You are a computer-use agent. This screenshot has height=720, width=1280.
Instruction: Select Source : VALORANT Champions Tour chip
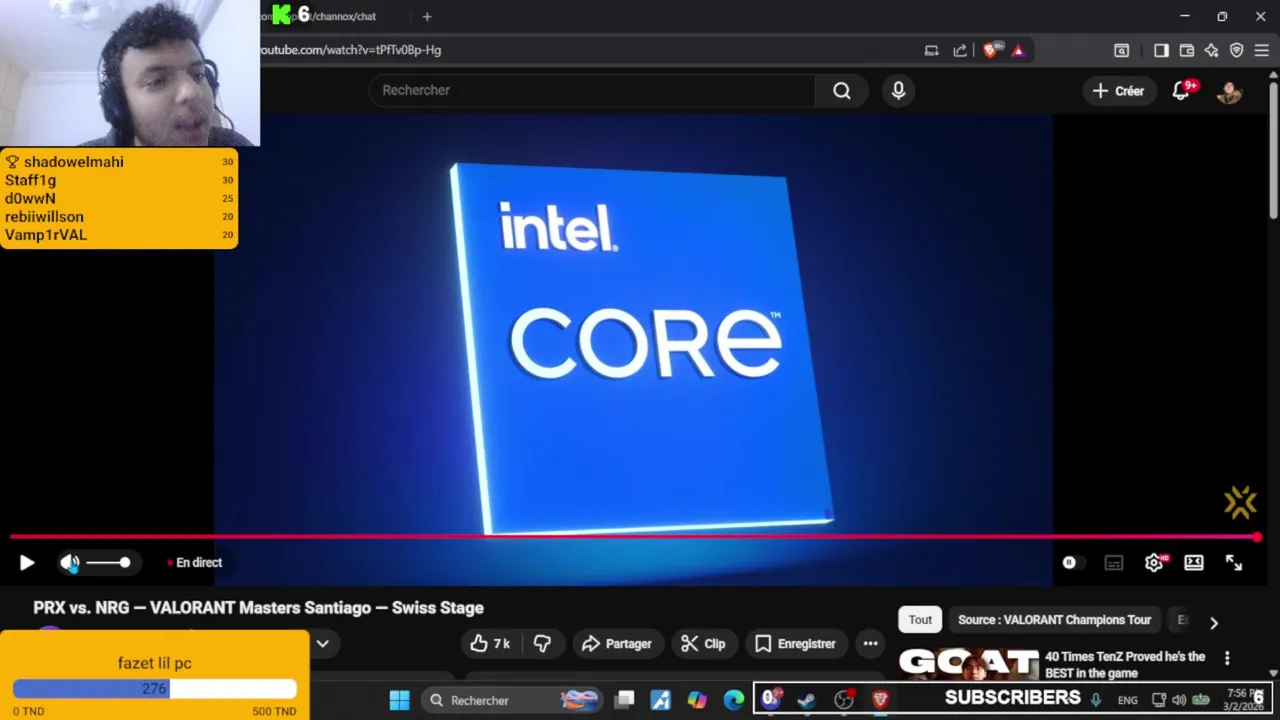click(1054, 620)
